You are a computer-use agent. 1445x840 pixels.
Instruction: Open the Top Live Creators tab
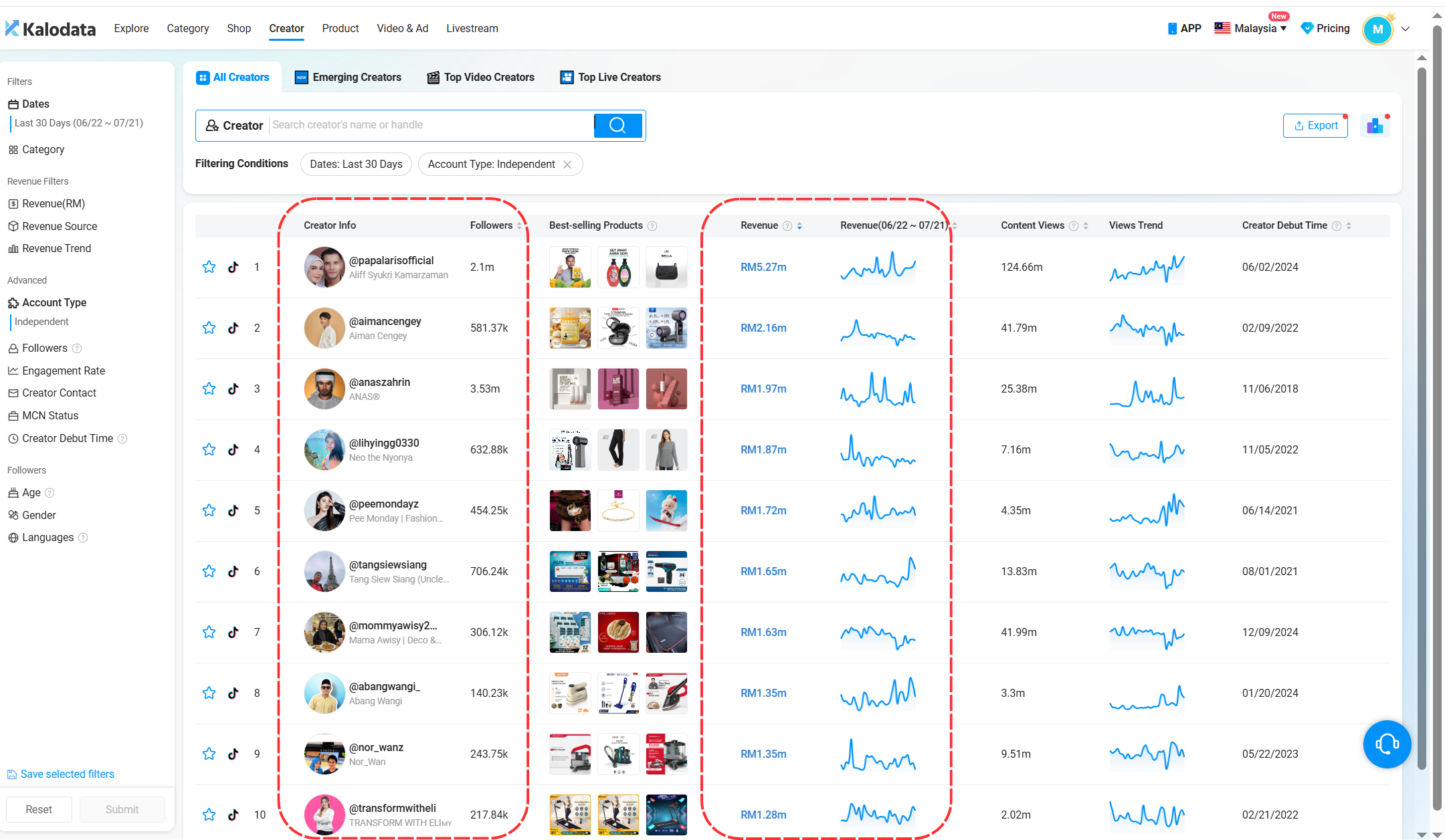click(x=611, y=78)
